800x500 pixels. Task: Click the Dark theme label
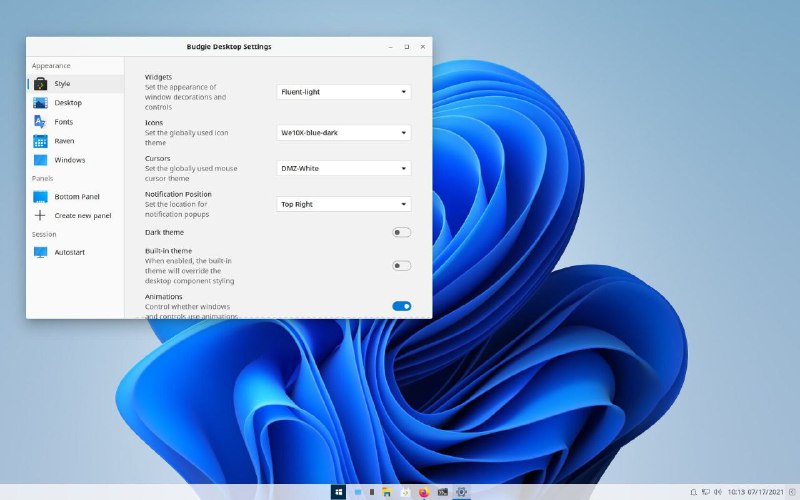coord(164,232)
